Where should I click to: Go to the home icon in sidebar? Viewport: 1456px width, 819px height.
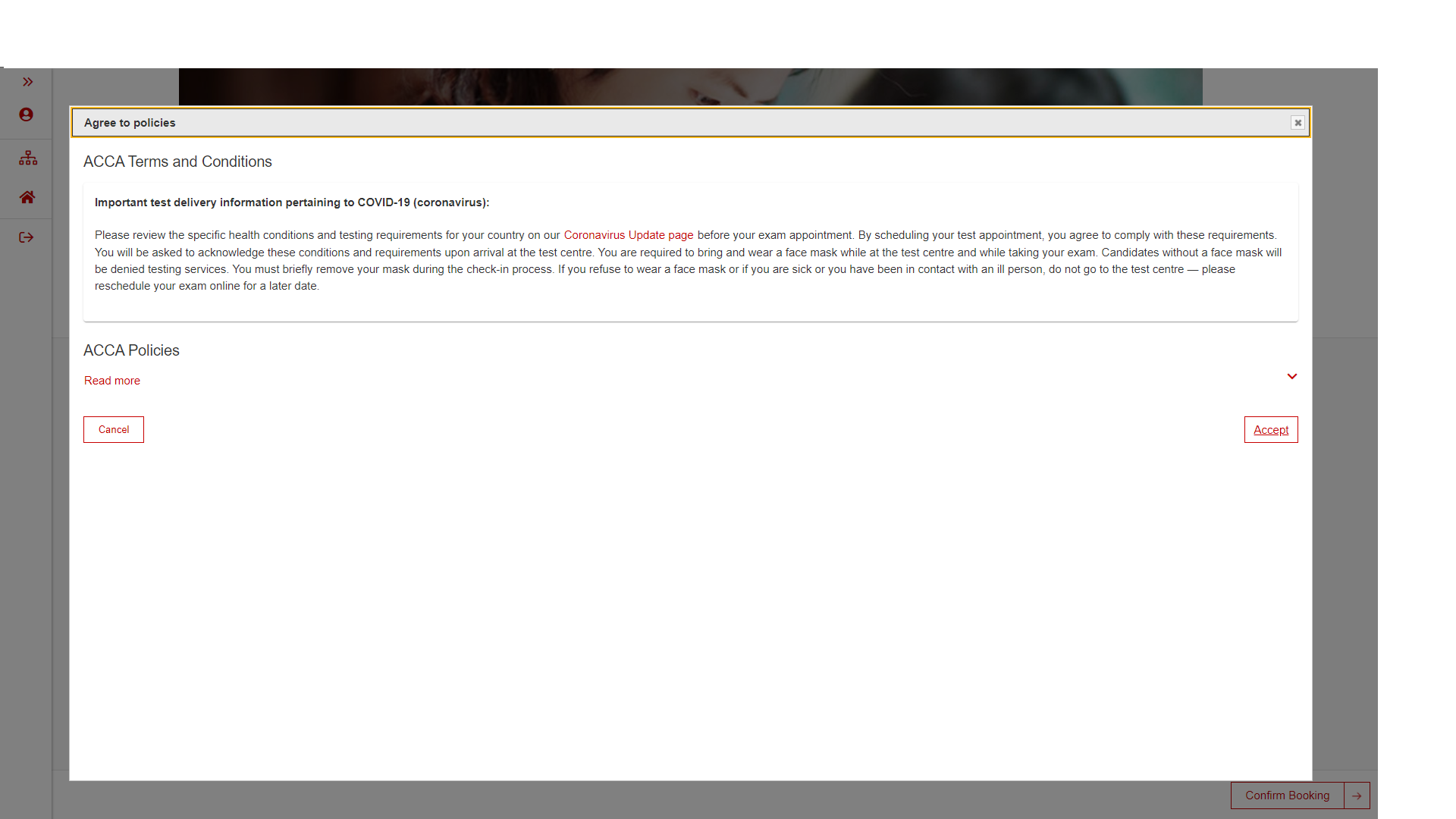pos(27,197)
